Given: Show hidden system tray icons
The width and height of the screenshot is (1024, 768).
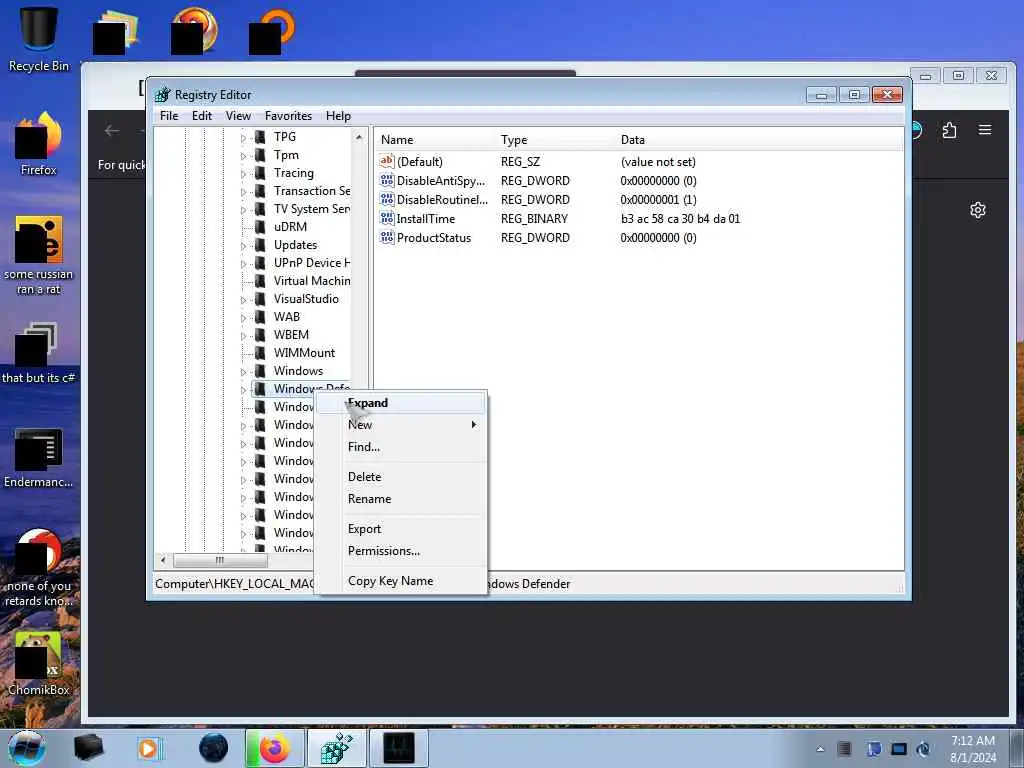Looking at the screenshot, I should coord(820,749).
